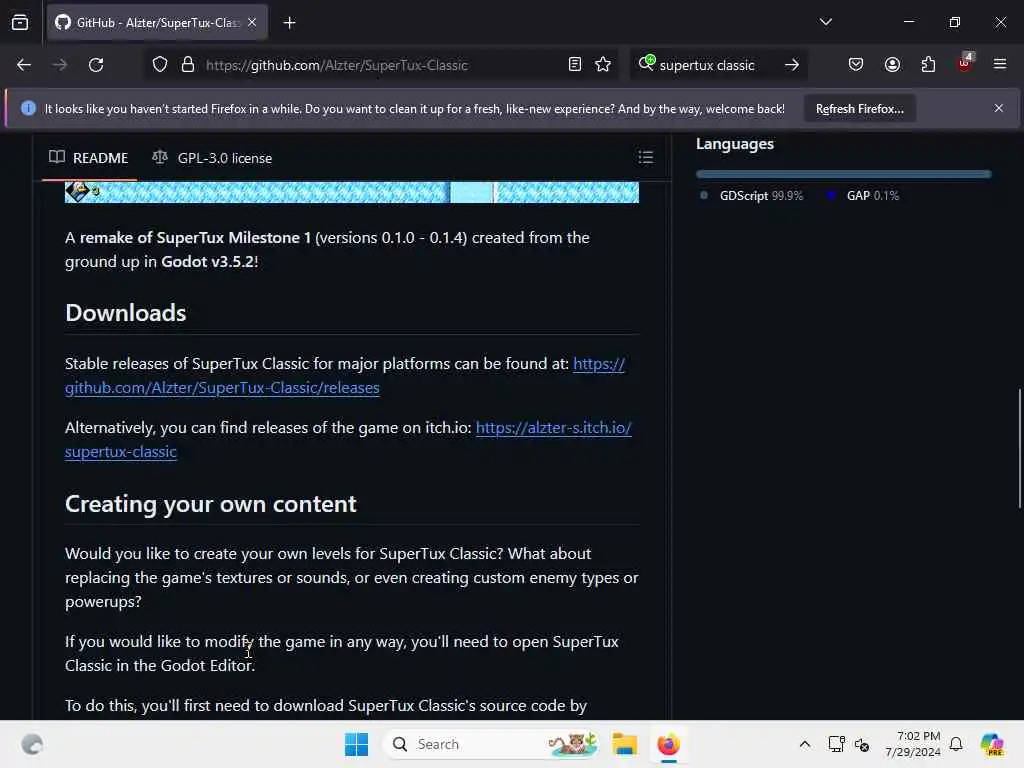Image resolution: width=1024 pixels, height=768 pixels.
Task: Click the info icon in notification bar
Action: coord(28,108)
